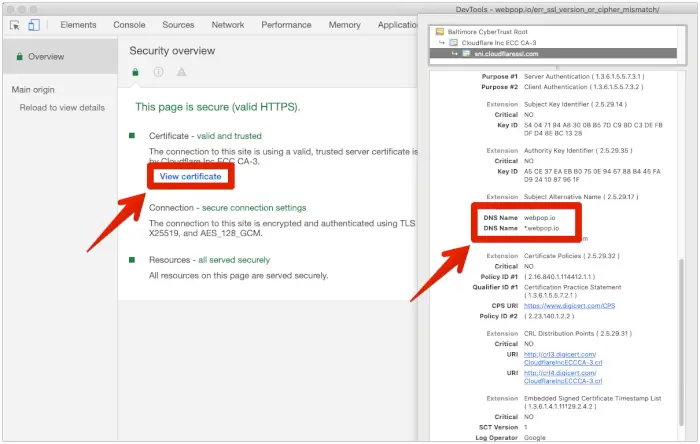Open the crl3.digicert.com CRL link
Viewport: 700px width, 444px height.
[563, 358]
